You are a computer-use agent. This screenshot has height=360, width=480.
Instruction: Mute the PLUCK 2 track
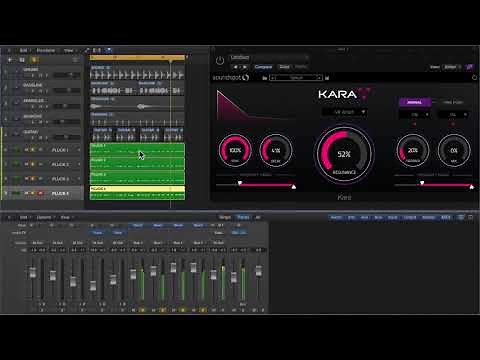coord(27,164)
